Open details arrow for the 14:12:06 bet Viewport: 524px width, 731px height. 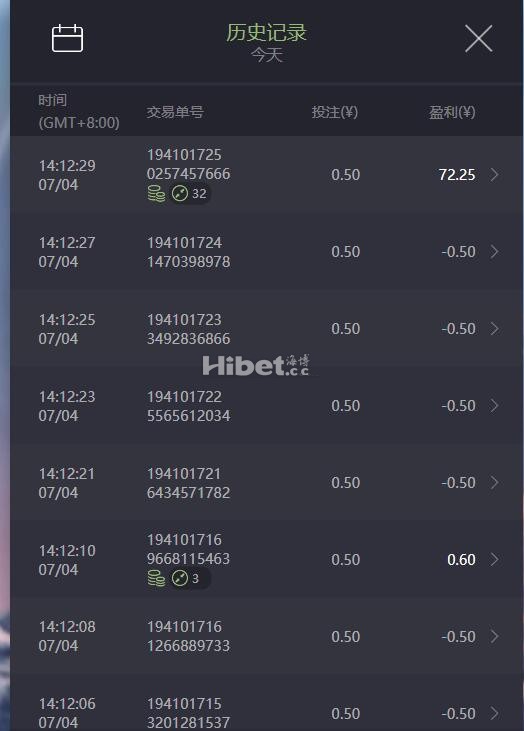pyautogui.click(x=494, y=713)
